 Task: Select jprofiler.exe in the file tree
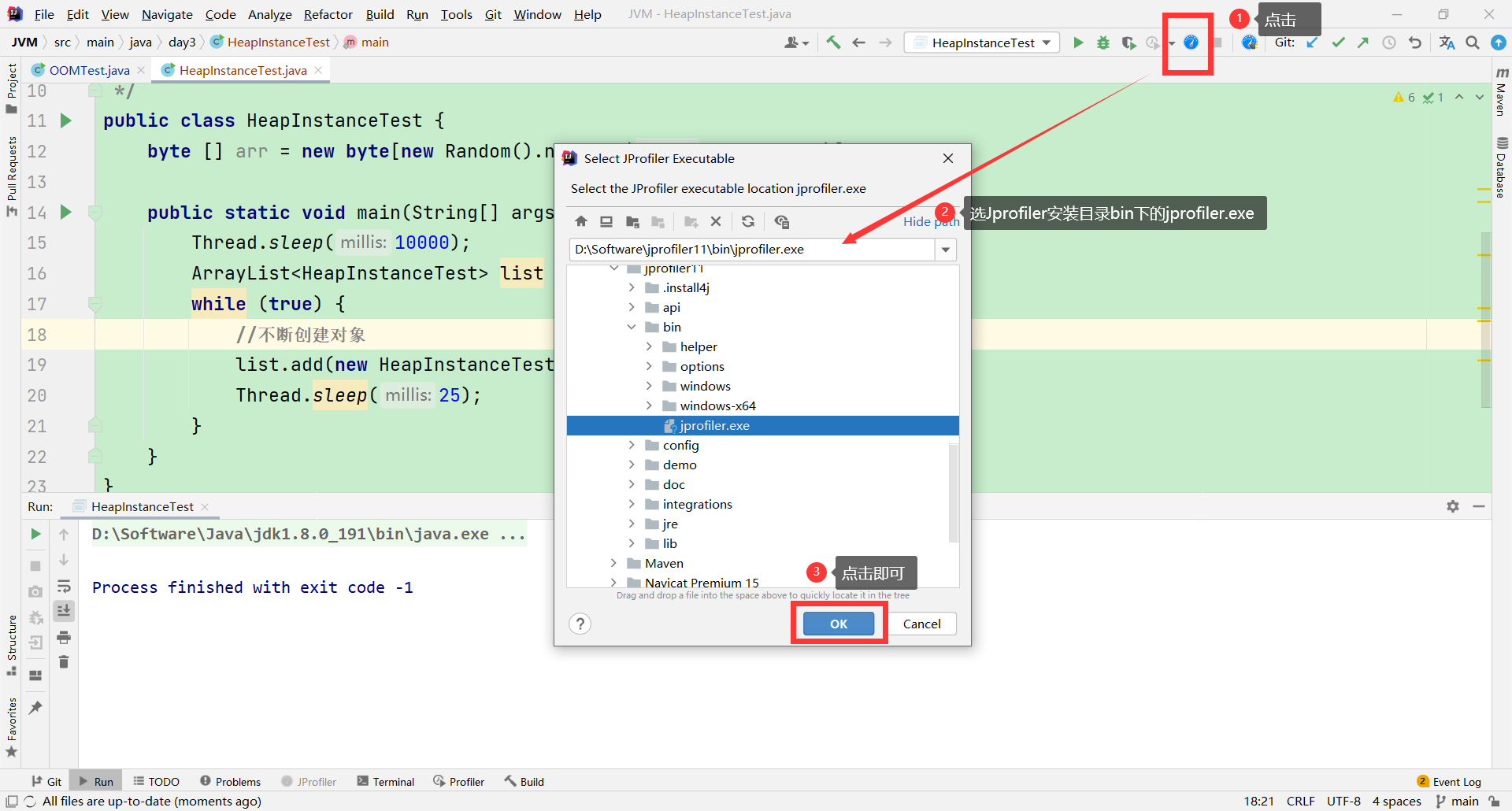pyautogui.click(x=762, y=425)
